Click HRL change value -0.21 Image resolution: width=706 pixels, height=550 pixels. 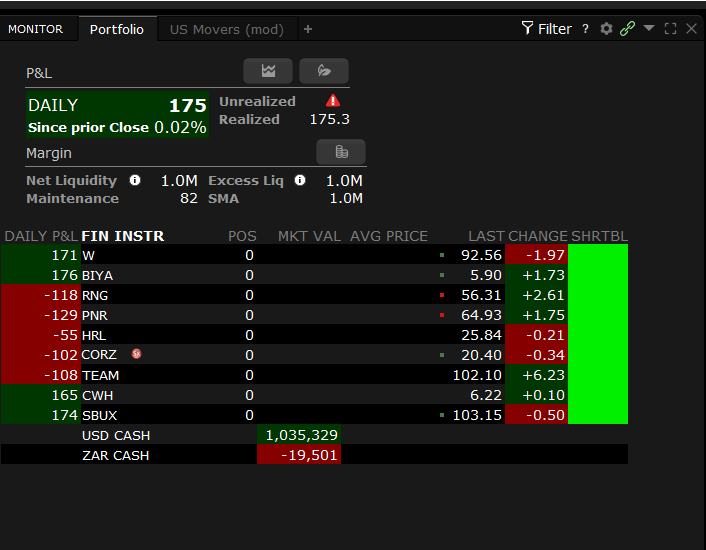[x=537, y=335]
